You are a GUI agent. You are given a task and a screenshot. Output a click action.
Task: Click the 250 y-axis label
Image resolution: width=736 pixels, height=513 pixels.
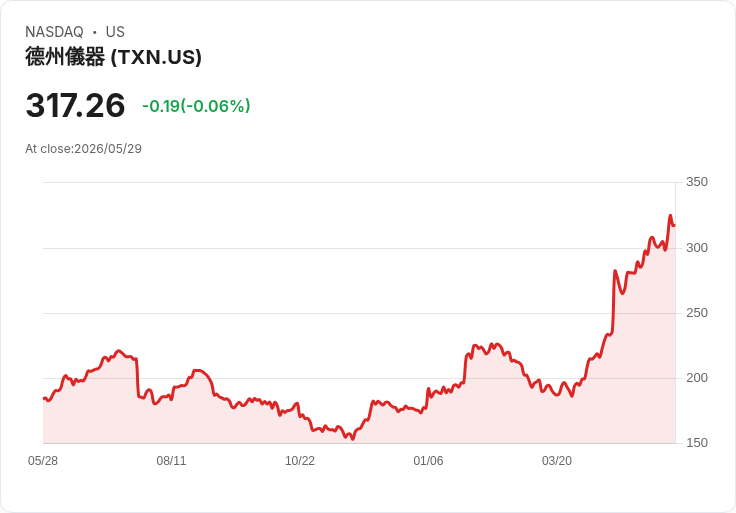pyautogui.click(x=697, y=313)
